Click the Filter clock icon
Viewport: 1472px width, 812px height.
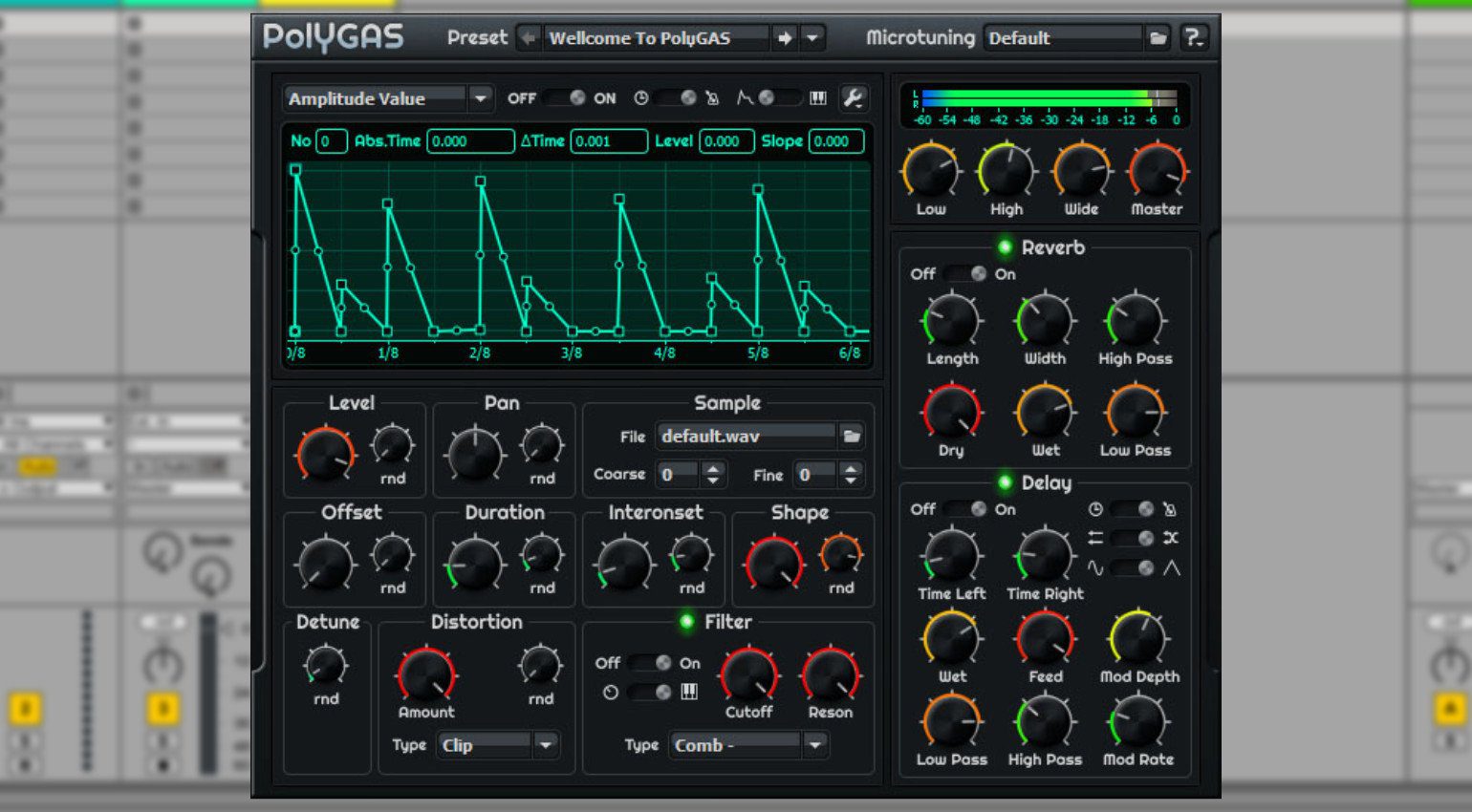click(611, 693)
